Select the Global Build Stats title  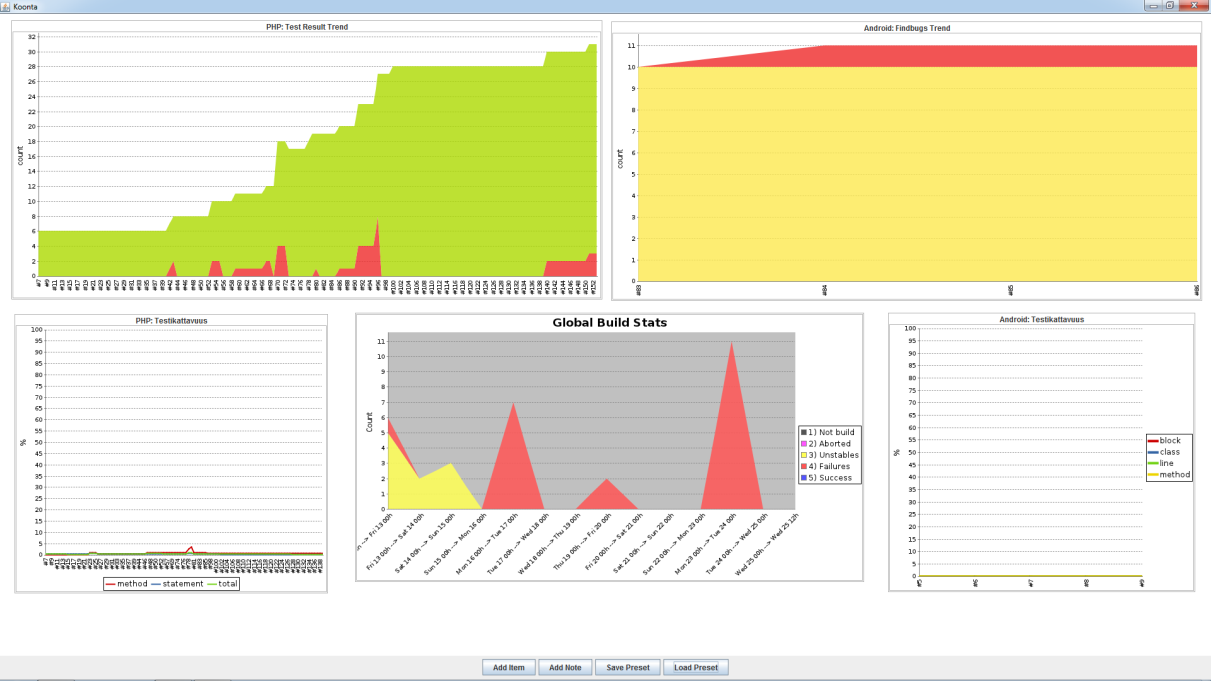point(609,323)
